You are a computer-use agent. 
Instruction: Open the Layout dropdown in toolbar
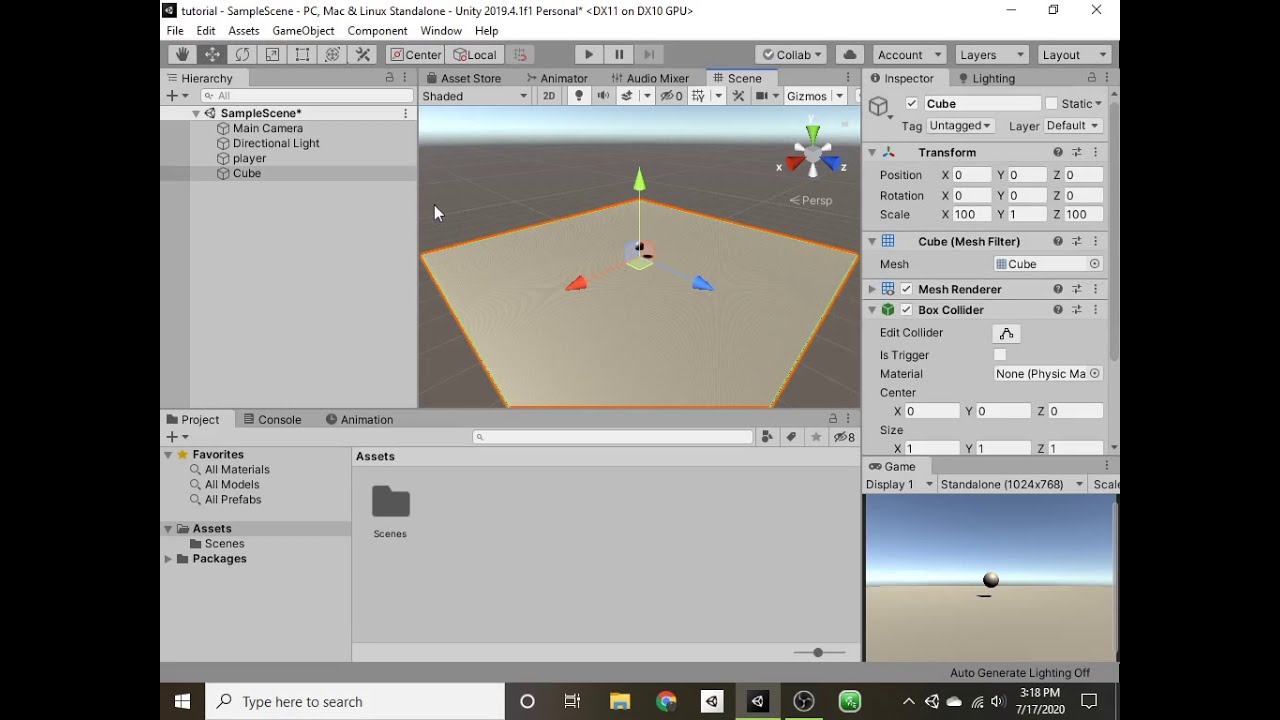(x=1074, y=55)
